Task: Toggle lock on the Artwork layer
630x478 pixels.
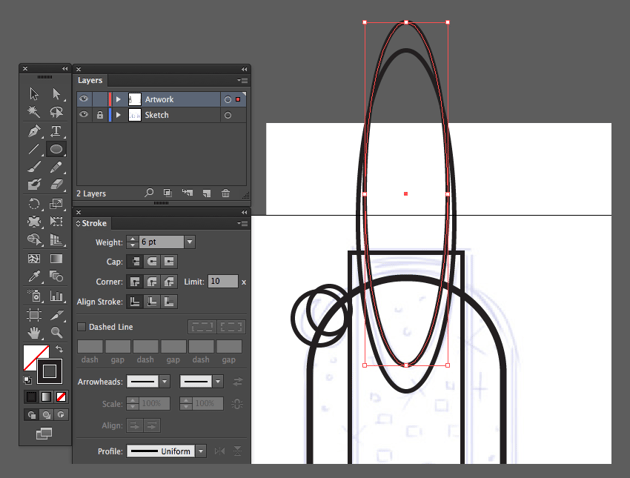Action: (x=100, y=99)
